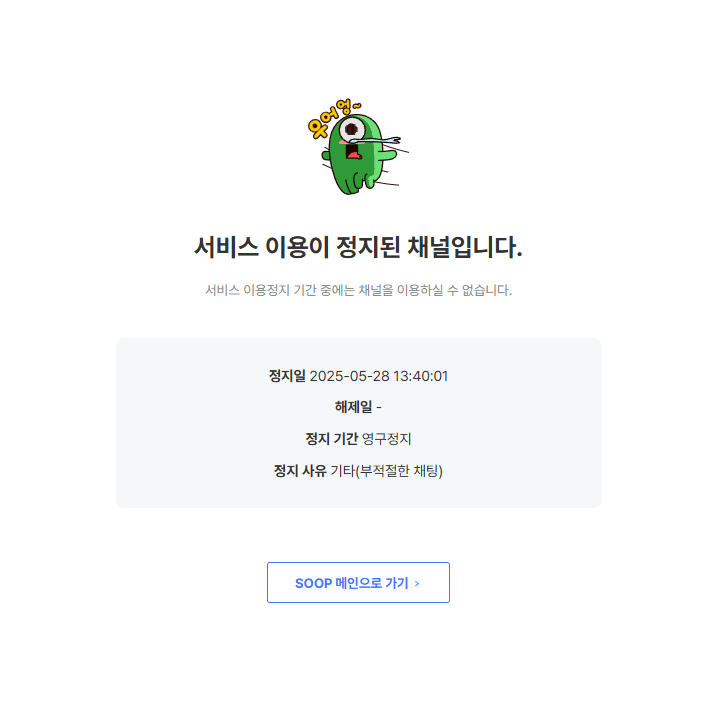The width and height of the screenshot is (727, 705).
Task: Click the '서비스 이용이 정지된 채널입니다.' heading
Action: [x=358, y=247]
